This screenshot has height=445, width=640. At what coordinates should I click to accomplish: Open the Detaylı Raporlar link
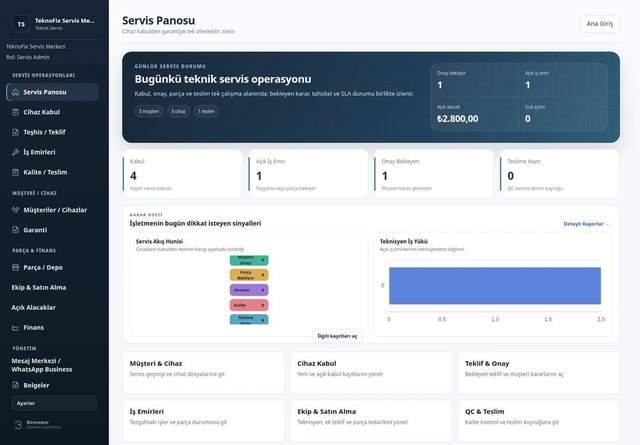point(586,224)
